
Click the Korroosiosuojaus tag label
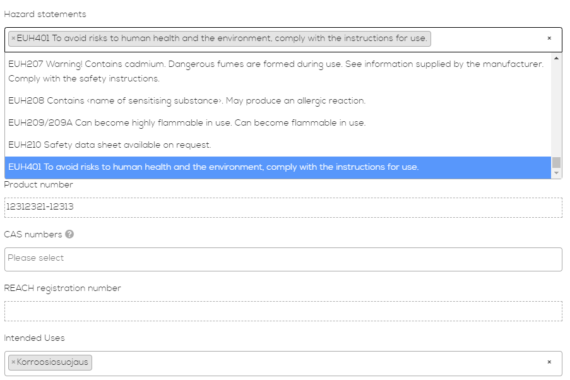click(x=52, y=362)
